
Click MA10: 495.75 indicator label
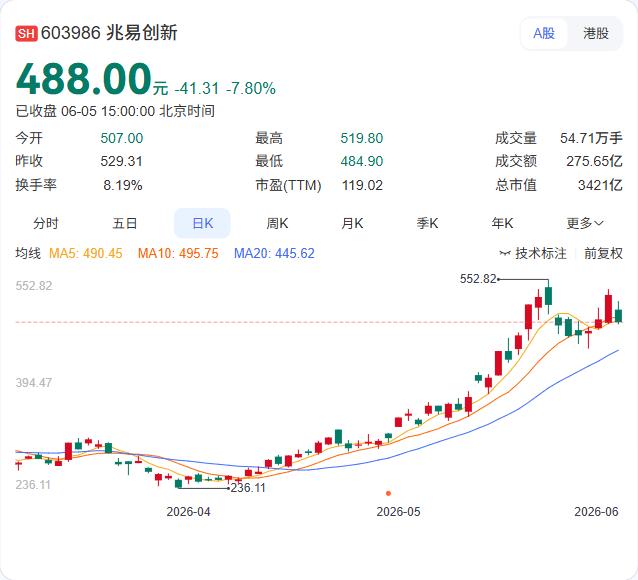pos(178,253)
